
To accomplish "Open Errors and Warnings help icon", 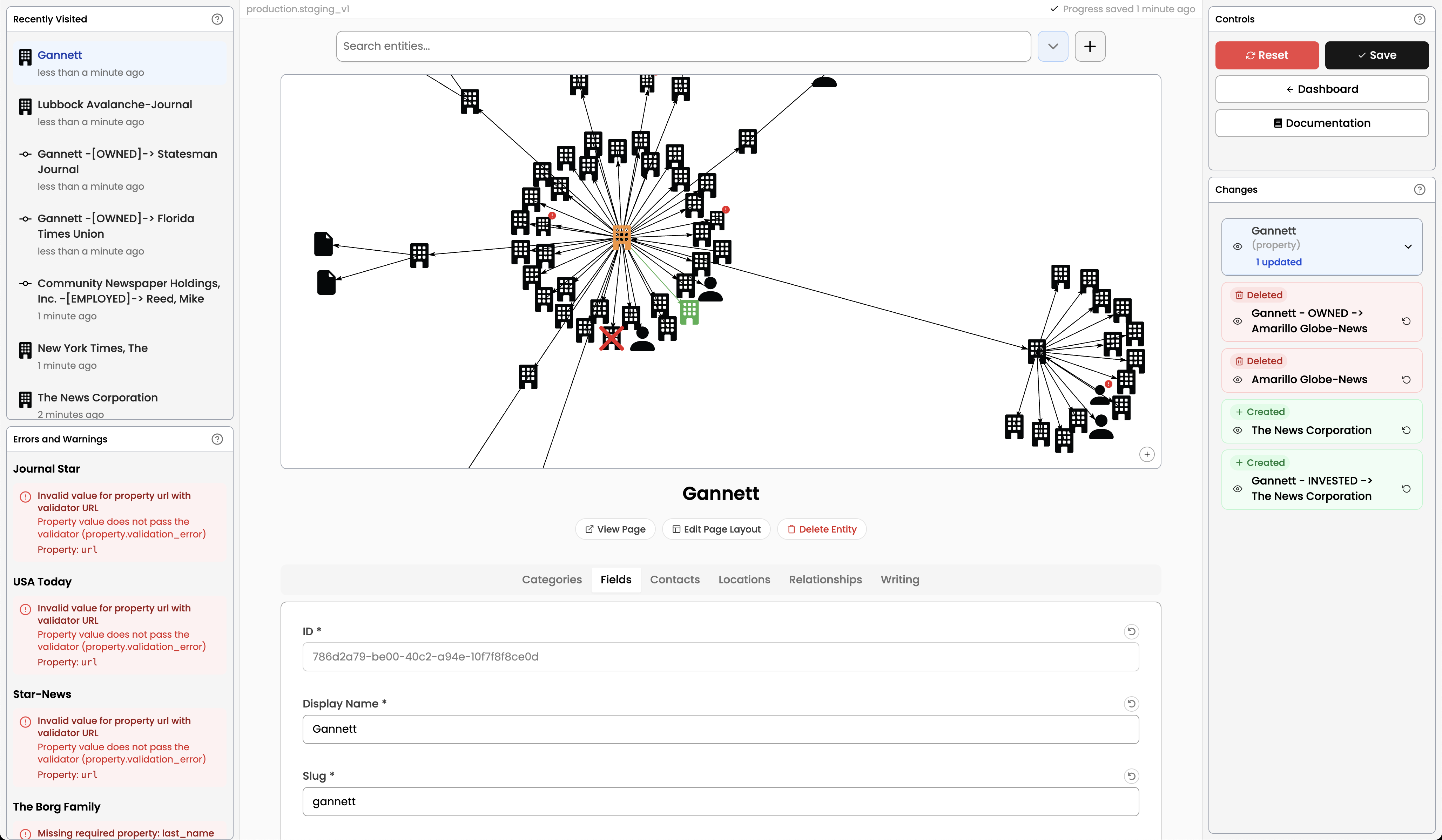I will (217, 439).
